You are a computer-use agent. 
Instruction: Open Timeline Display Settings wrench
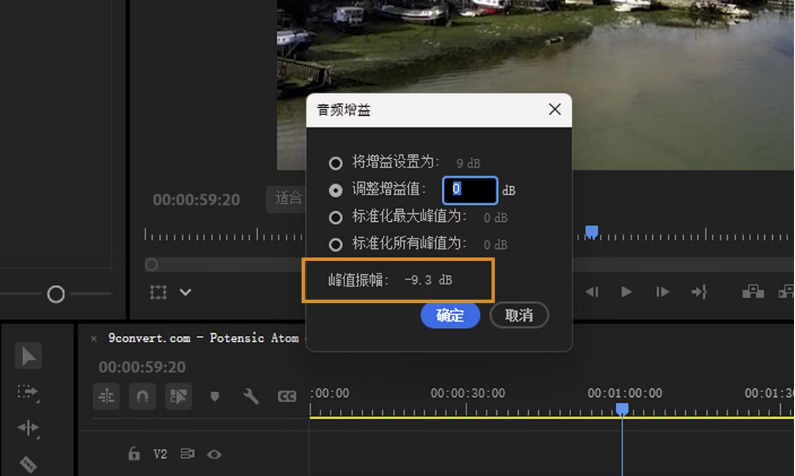[251, 397]
